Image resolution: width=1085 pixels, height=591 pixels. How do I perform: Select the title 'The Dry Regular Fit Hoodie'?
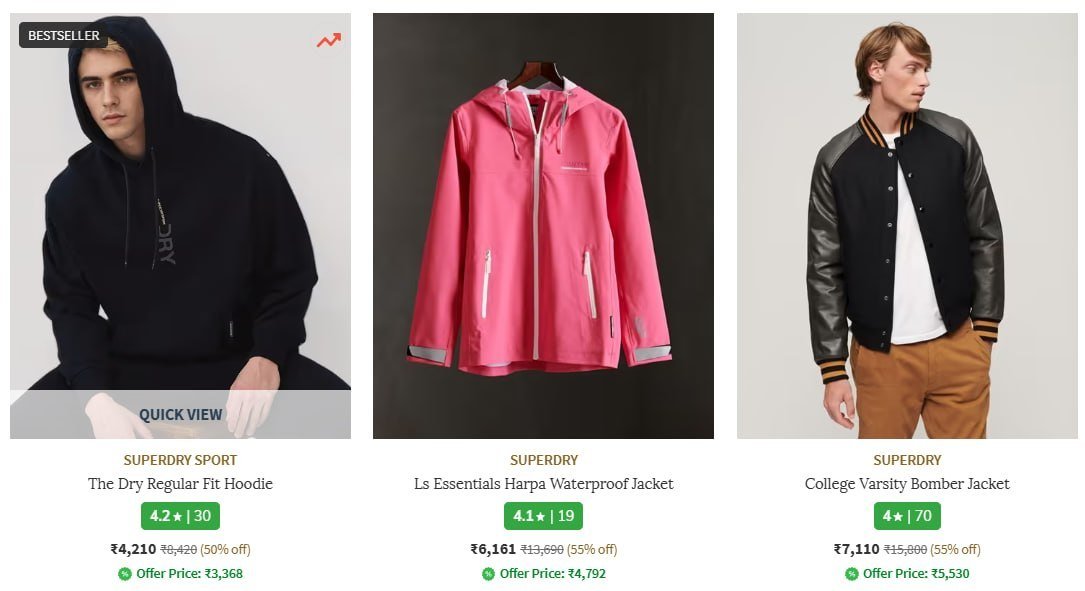coord(181,484)
